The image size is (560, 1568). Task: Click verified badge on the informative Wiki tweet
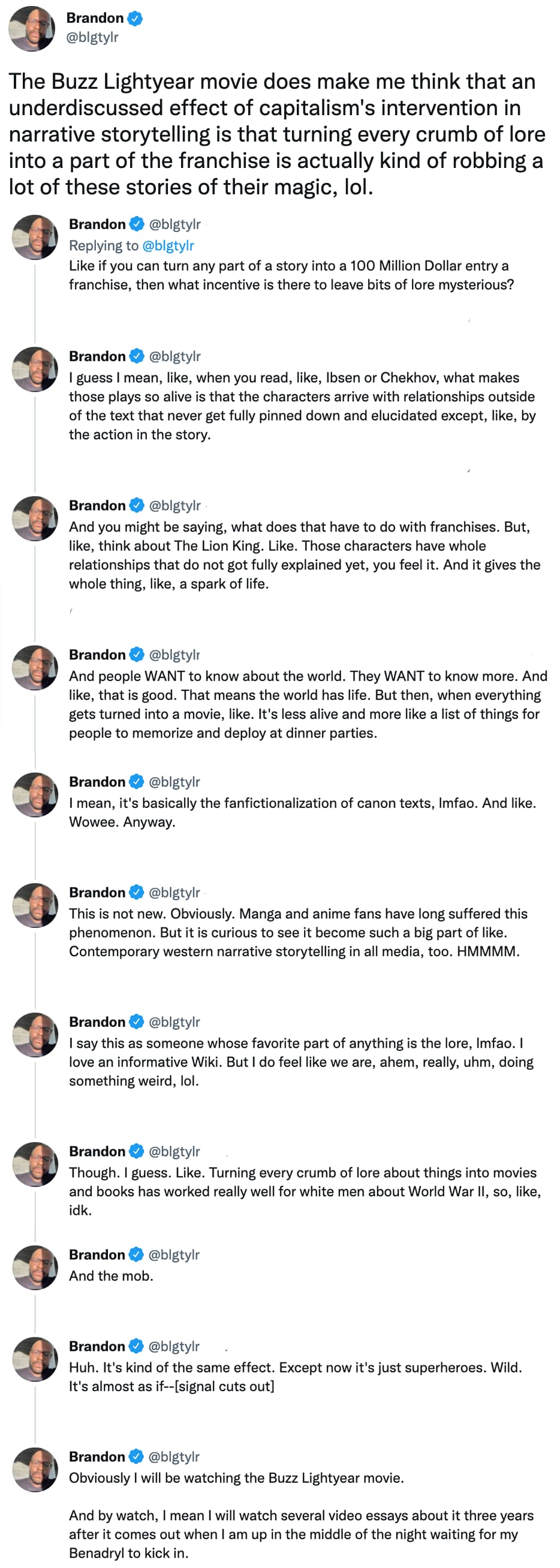(x=137, y=1022)
